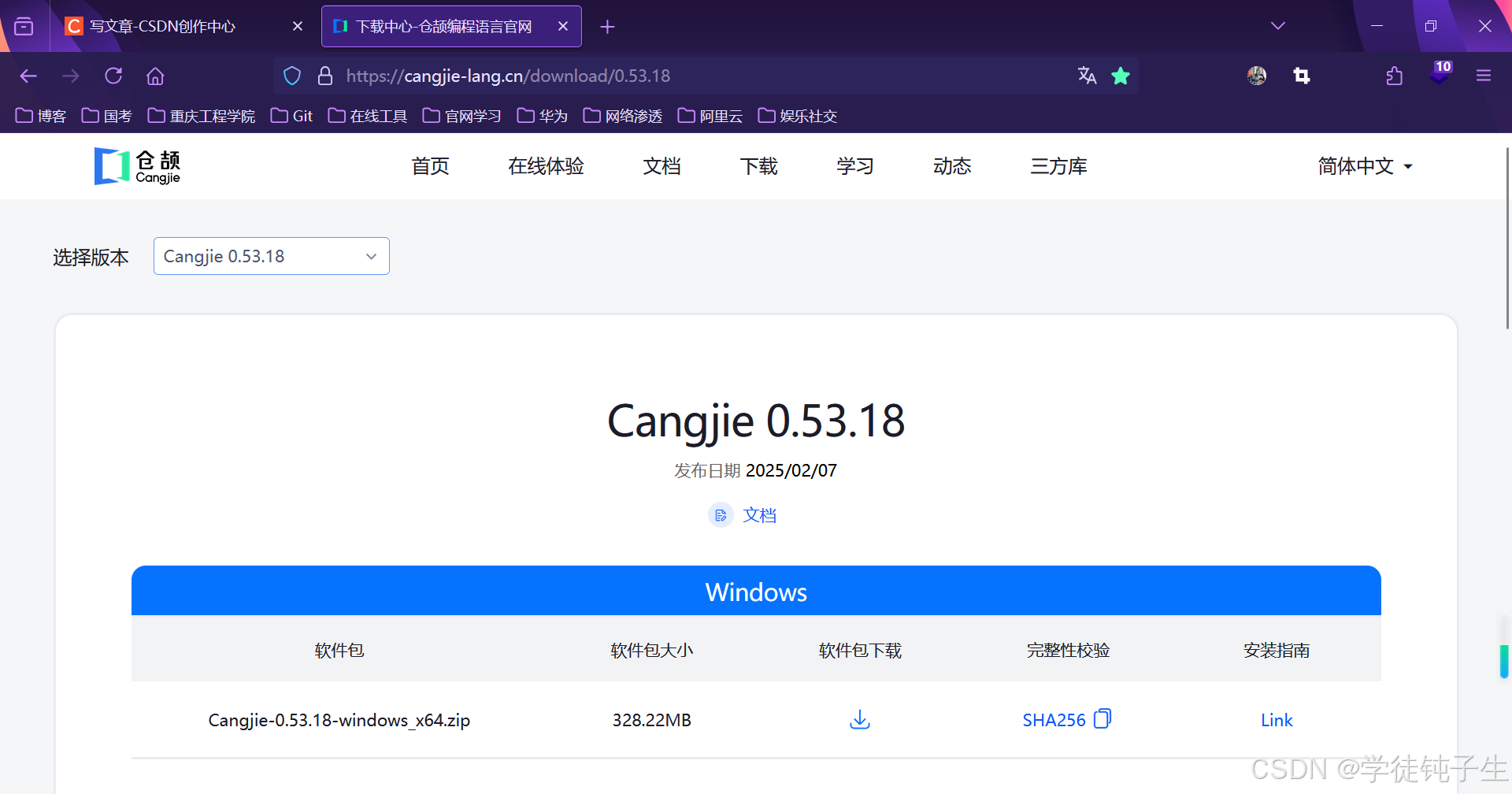Click the 文档 link under release date

click(759, 515)
